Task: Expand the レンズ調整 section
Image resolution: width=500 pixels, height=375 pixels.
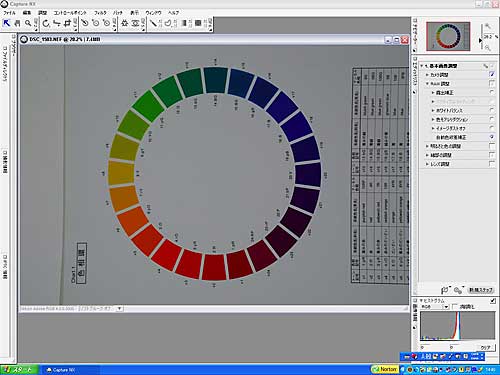Action: tap(427, 164)
